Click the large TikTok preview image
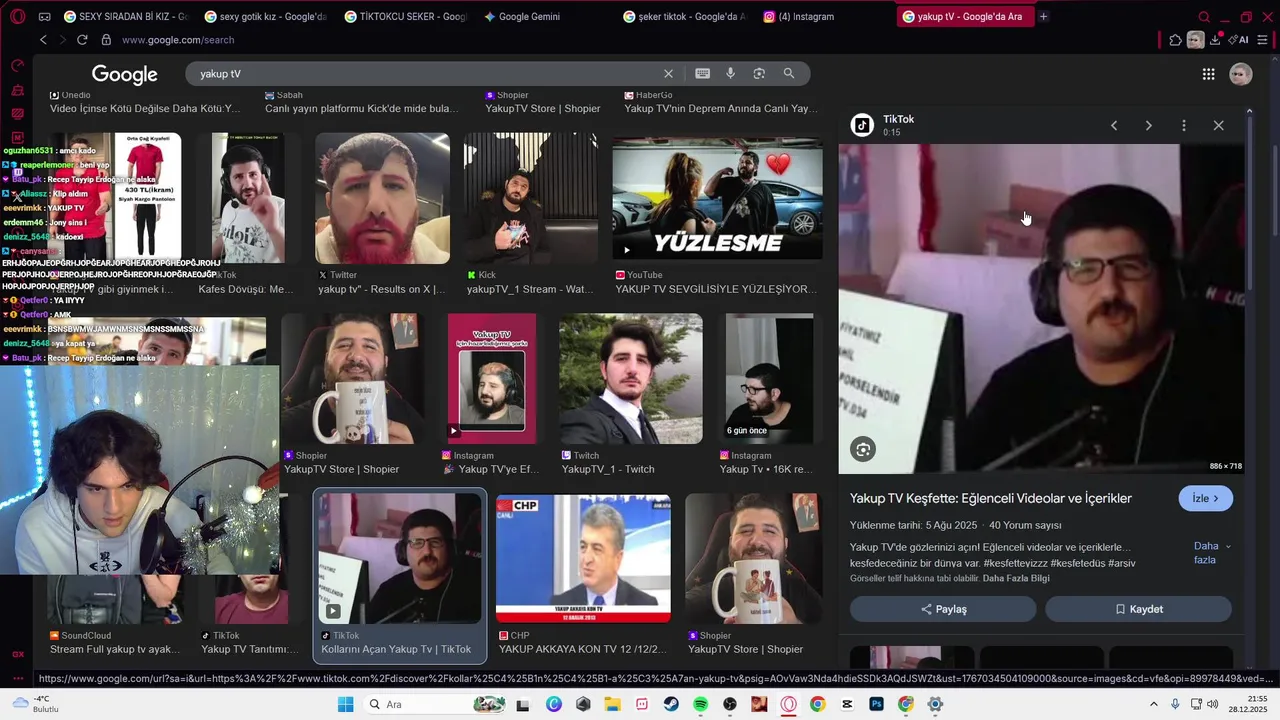This screenshot has height=720, width=1280. 1041,309
